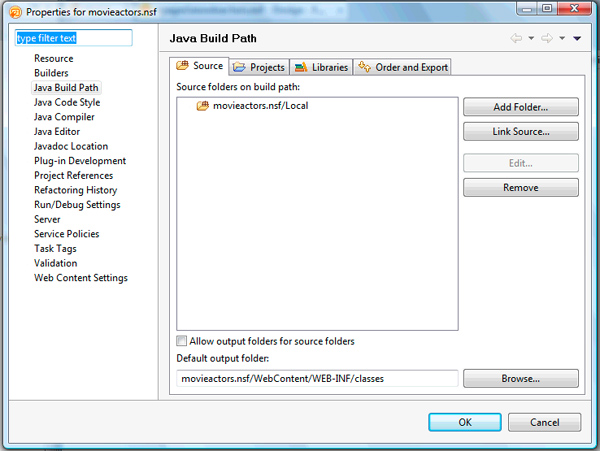This screenshot has width=600, height=451.
Task: Close the Properties dialog window
Action: click(574, 9)
